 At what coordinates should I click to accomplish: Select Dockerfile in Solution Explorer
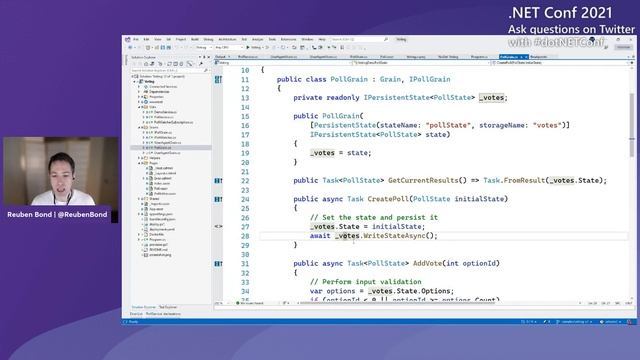point(157,234)
